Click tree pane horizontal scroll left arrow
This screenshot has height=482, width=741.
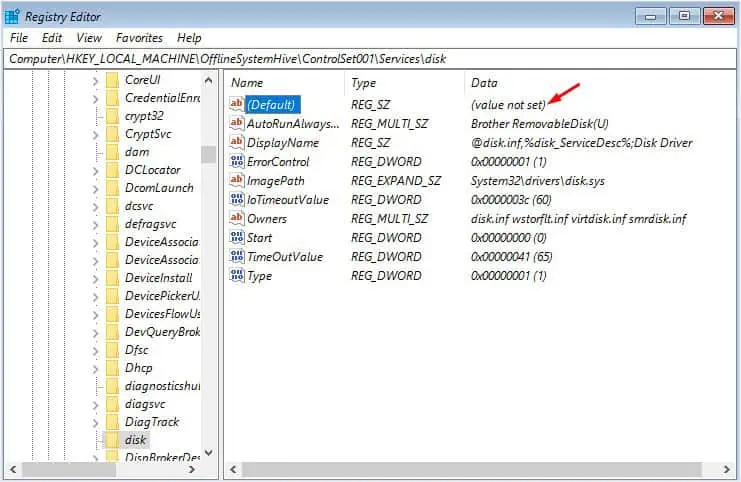pos(13,470)
